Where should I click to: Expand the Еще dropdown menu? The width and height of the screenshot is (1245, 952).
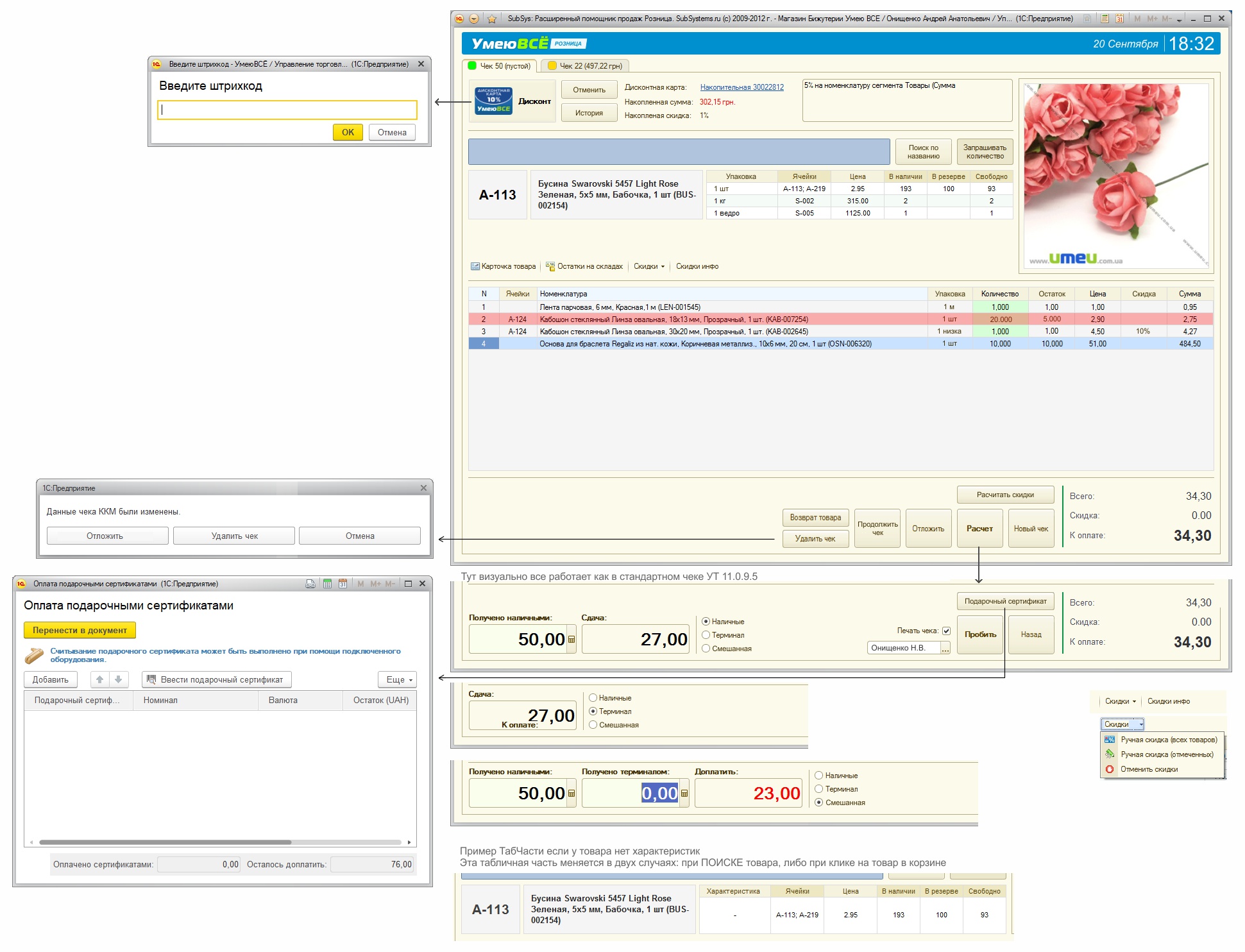click(x=398, y=679)
